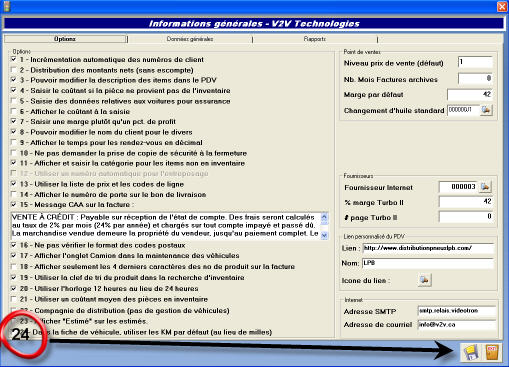Toggle option 3 modifier la description des items
Screen dimensions: 509x367
14,80
